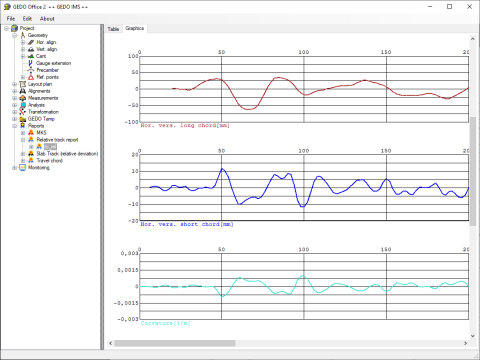The width and height of the screenshot is (480, 360).
Task: Click the vertical scrollbar thumb in graphics pane
Action: tap(473, 171)
